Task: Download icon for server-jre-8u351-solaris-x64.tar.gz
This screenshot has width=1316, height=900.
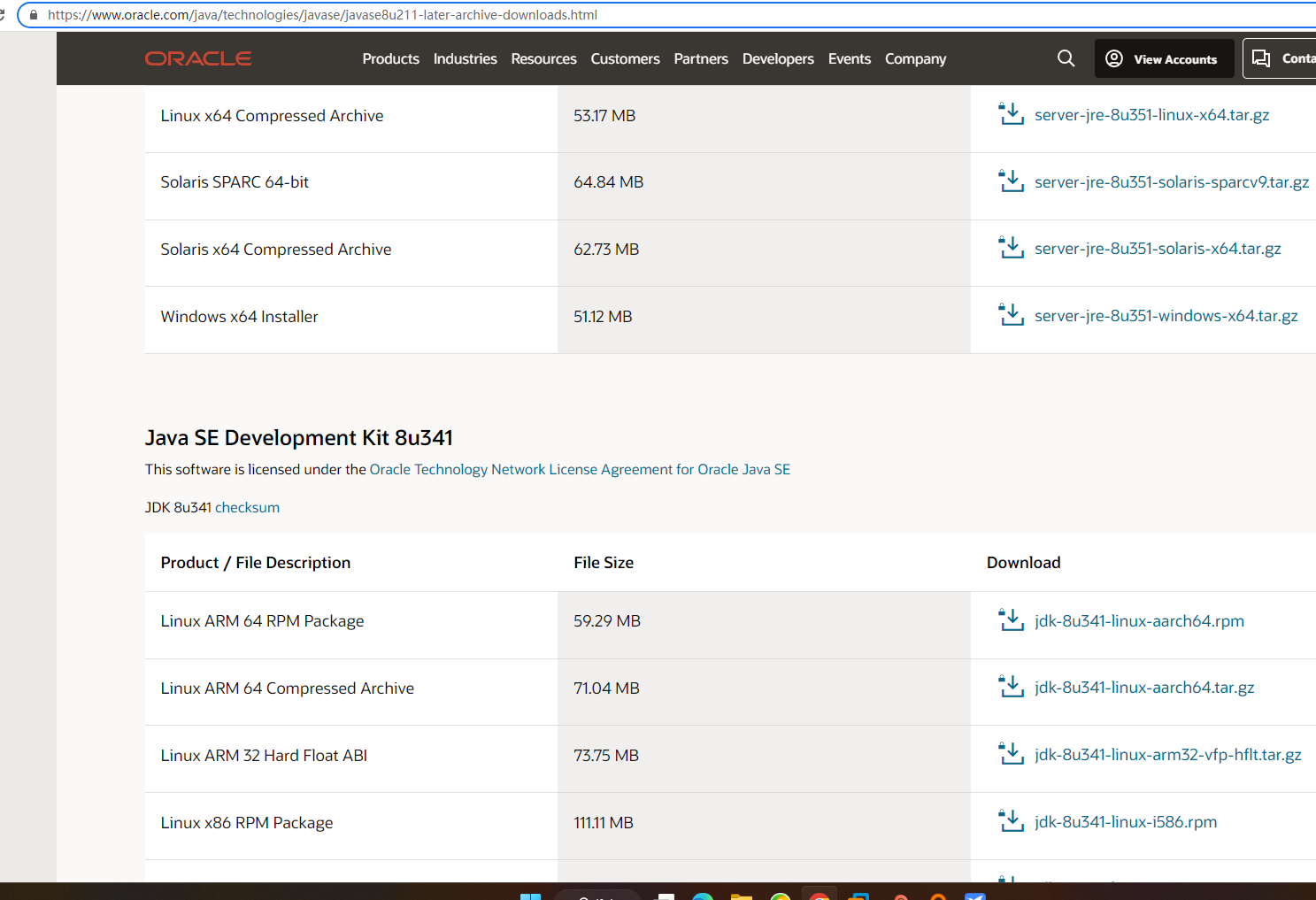Action: 1012,248
